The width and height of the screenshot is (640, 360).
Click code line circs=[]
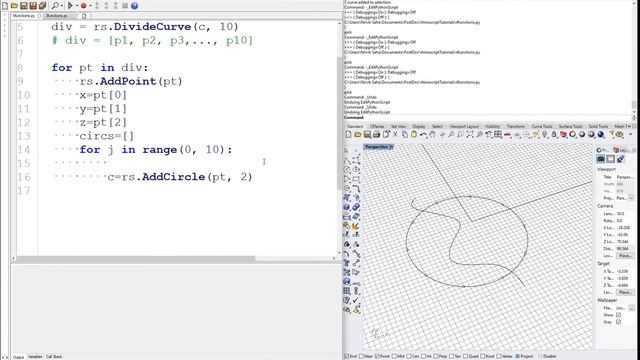[x=107, y=136]
